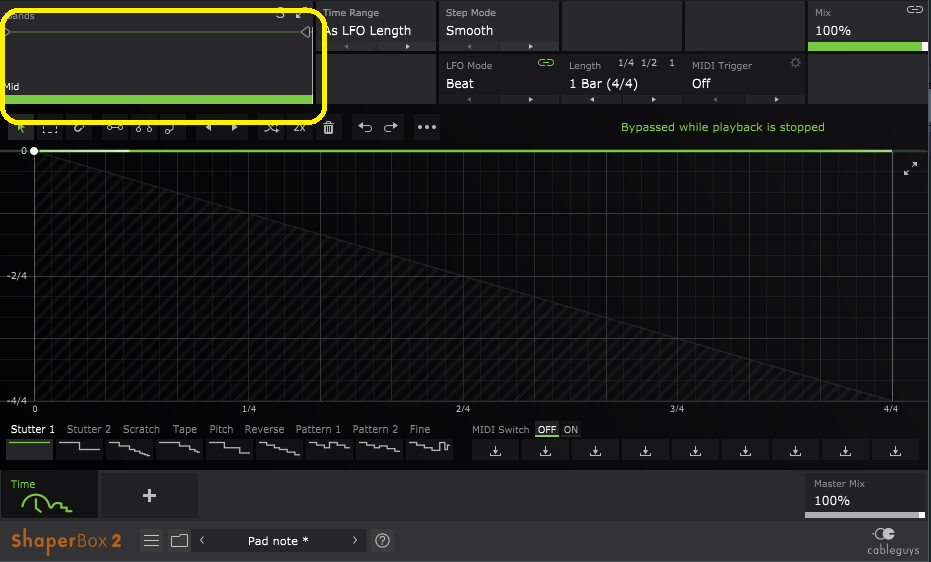This screenshot has height=562, width=931.
Task: Select the arc curve node tool
Action: [144, 127]
